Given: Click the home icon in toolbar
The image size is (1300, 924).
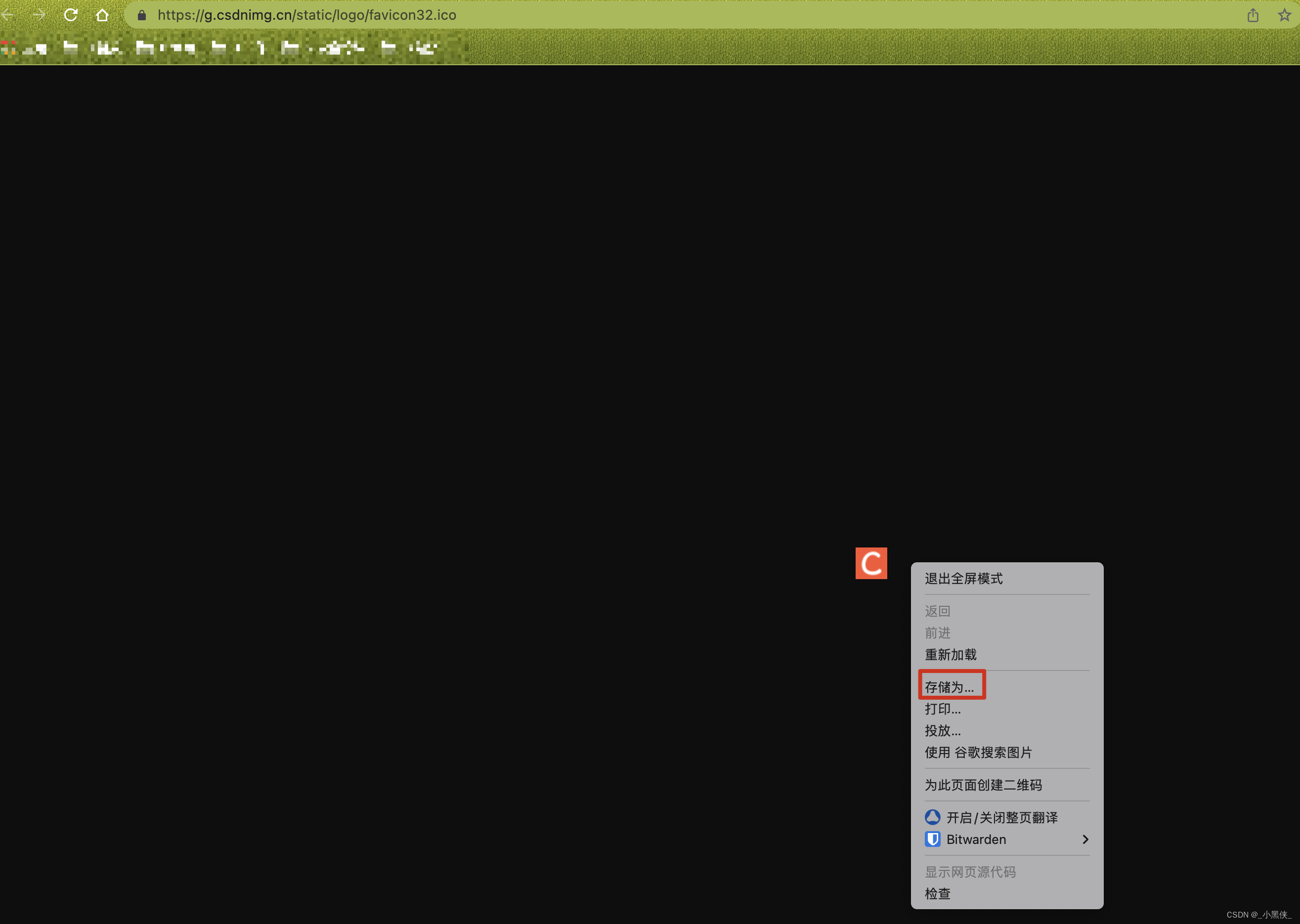Looking at the screenshot, I should click(x=102, y=15).
